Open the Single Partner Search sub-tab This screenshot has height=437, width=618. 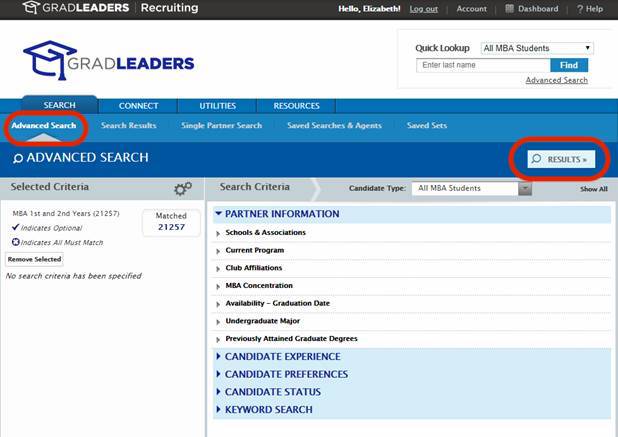click(222, 126)
